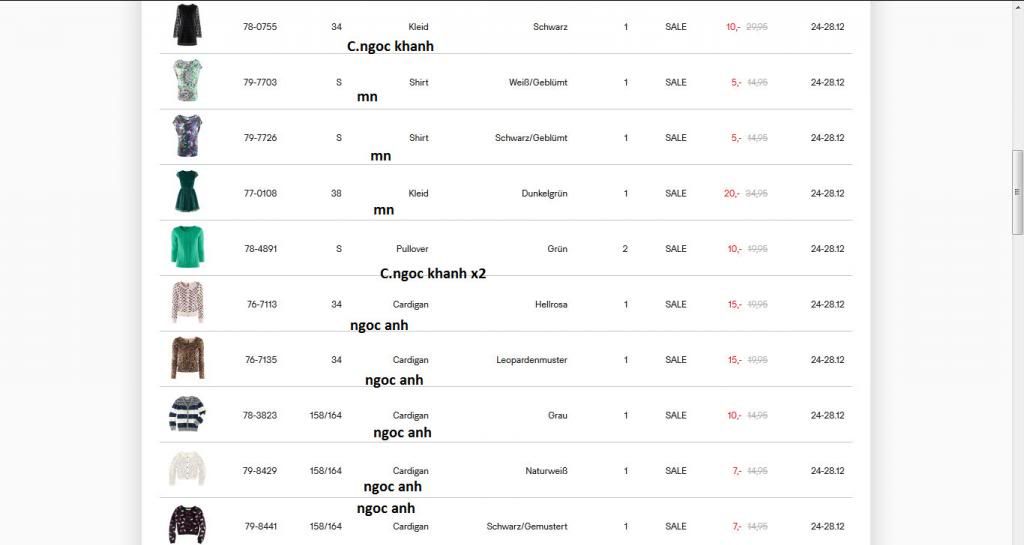Image resolution: width=1024 pixels, height=545 pixels.
Task: Click the Pullover item name
Action: (412, 249)
